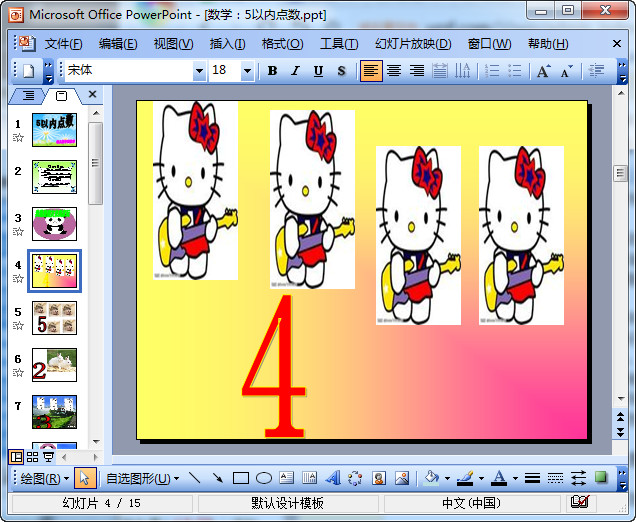636x522 pixels.
Task: Select slide 7 thumbnail
Action: coord(54,412)
